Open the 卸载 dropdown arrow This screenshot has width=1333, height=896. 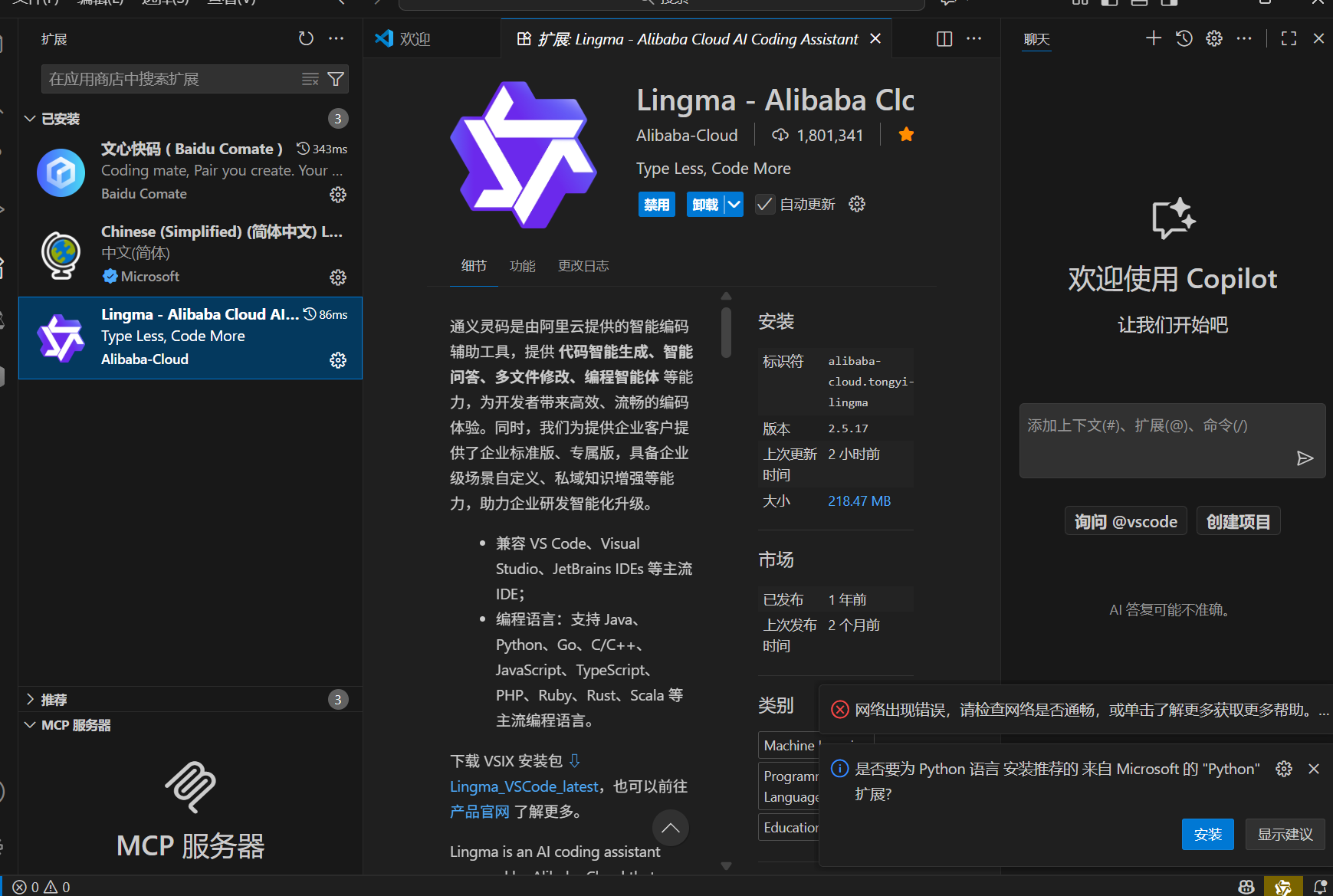tap(734, 205)
